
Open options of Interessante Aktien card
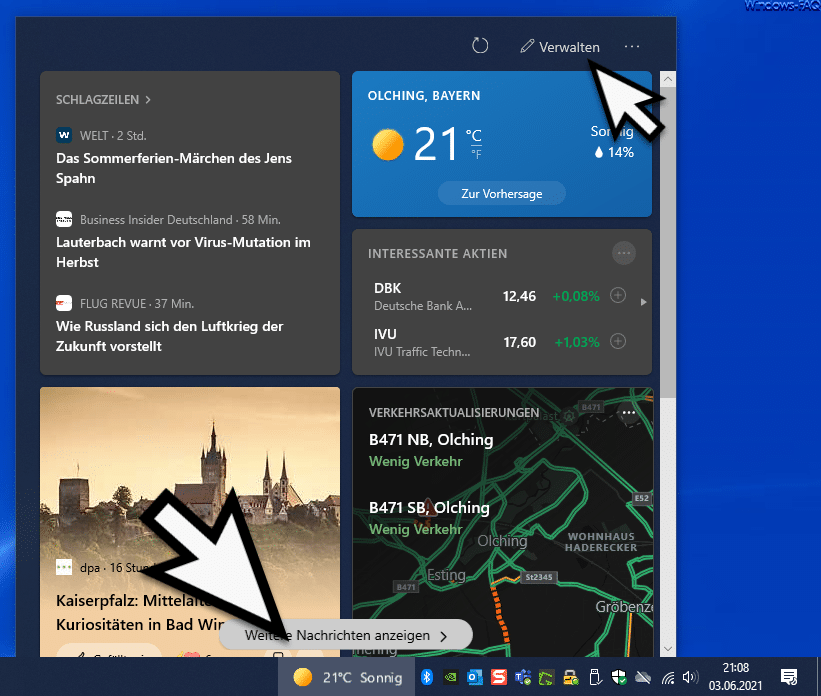coord(624,253)
